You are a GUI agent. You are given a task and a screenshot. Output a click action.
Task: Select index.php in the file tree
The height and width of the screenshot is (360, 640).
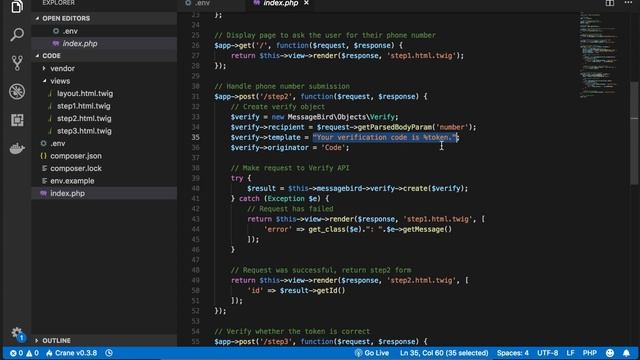tap(104, 193)
